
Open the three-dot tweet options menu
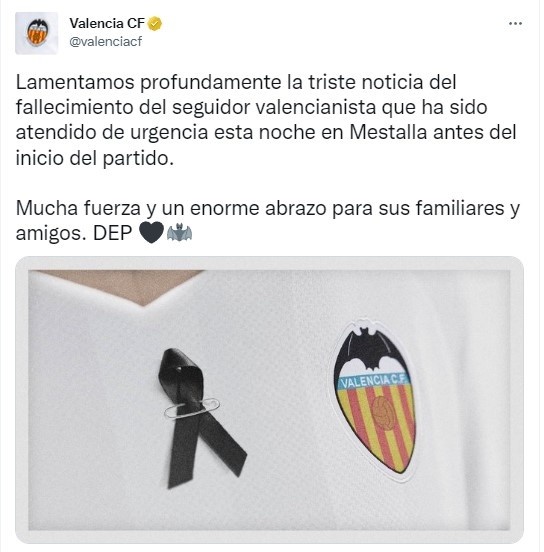coord(515,24)
